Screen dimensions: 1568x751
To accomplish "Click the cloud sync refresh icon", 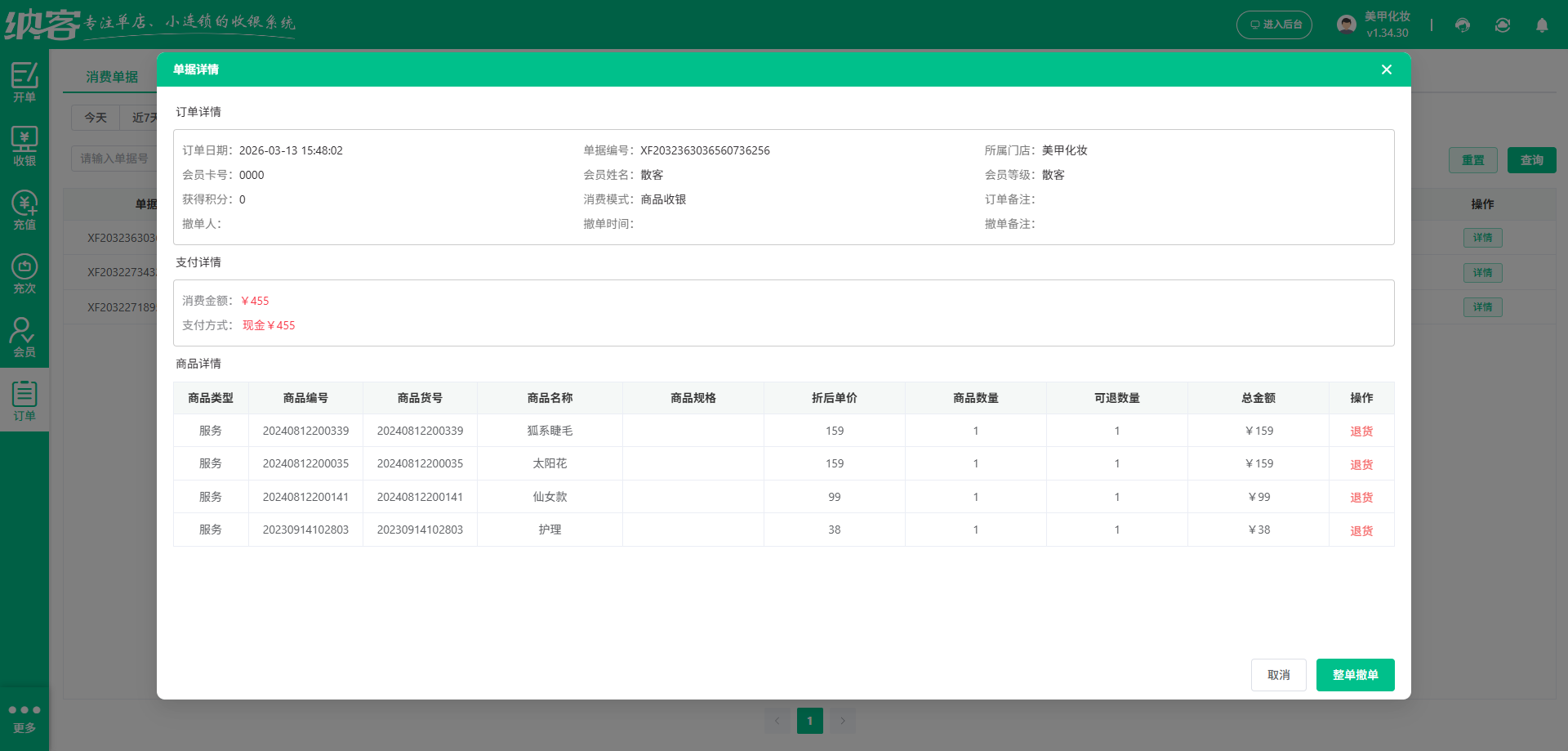I will 1503,25.
